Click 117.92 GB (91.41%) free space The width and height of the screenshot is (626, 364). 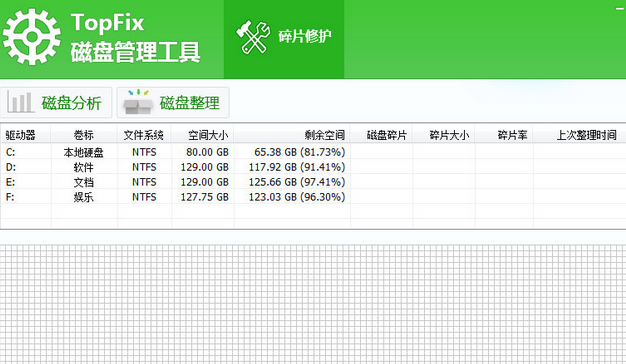(x=297, y=167)
